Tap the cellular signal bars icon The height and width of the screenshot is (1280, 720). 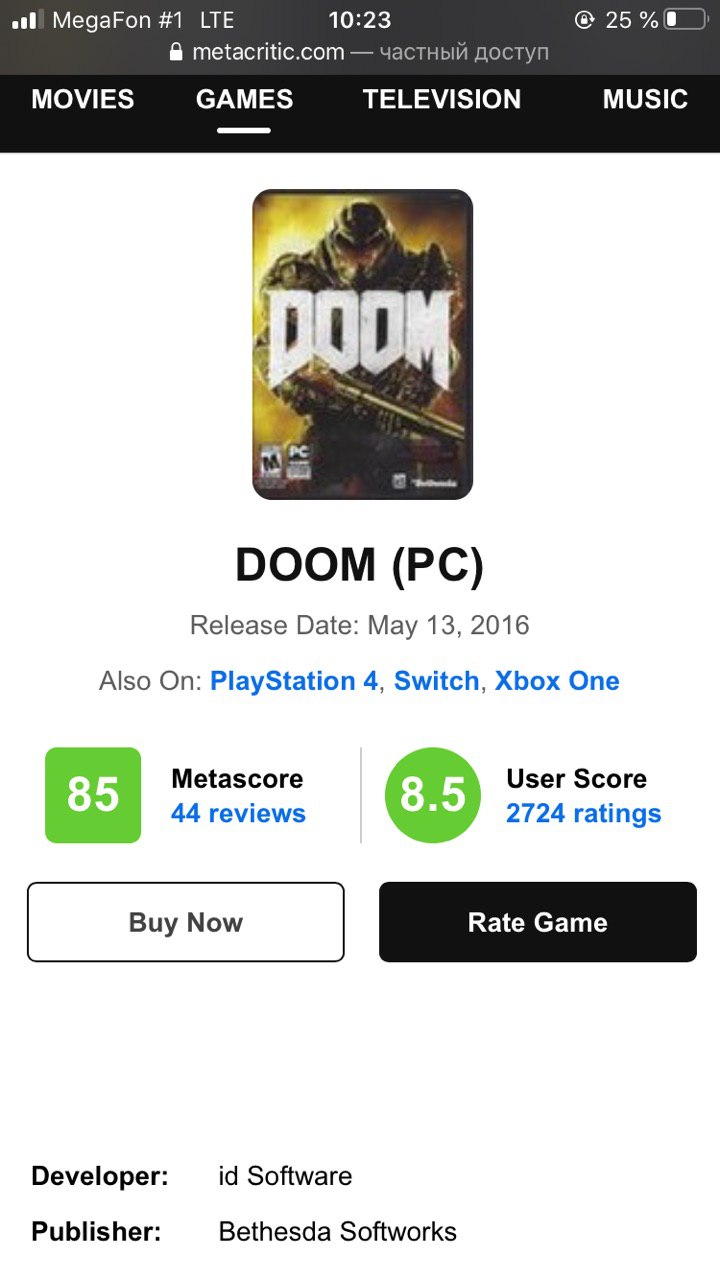click(x=26, y=19)
